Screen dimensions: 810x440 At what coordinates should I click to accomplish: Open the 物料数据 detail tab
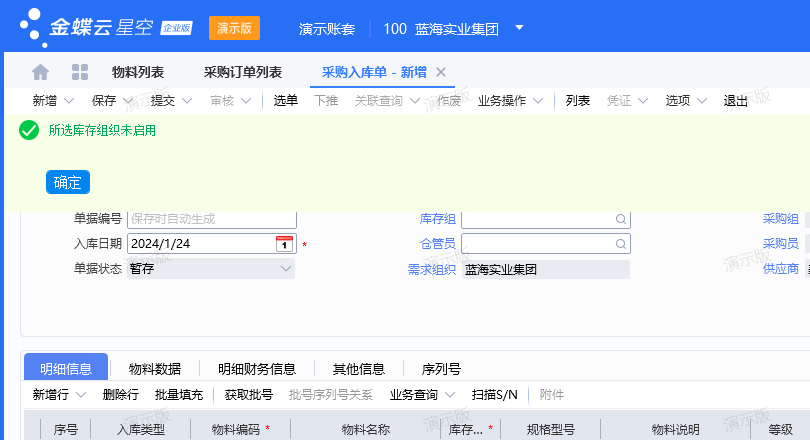tap(155, 368)
